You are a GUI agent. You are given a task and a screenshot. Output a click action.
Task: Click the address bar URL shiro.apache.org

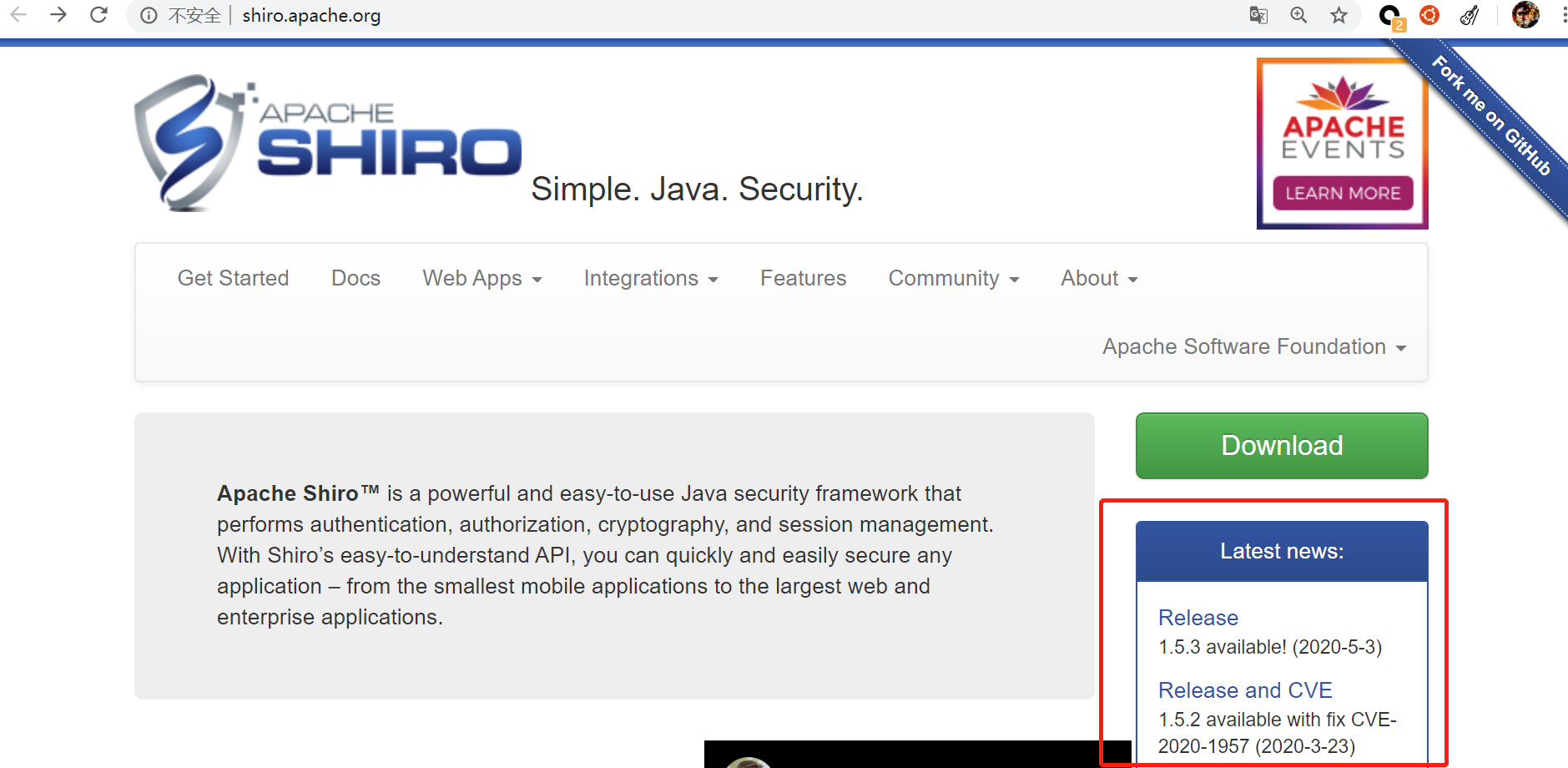point(311,16)
